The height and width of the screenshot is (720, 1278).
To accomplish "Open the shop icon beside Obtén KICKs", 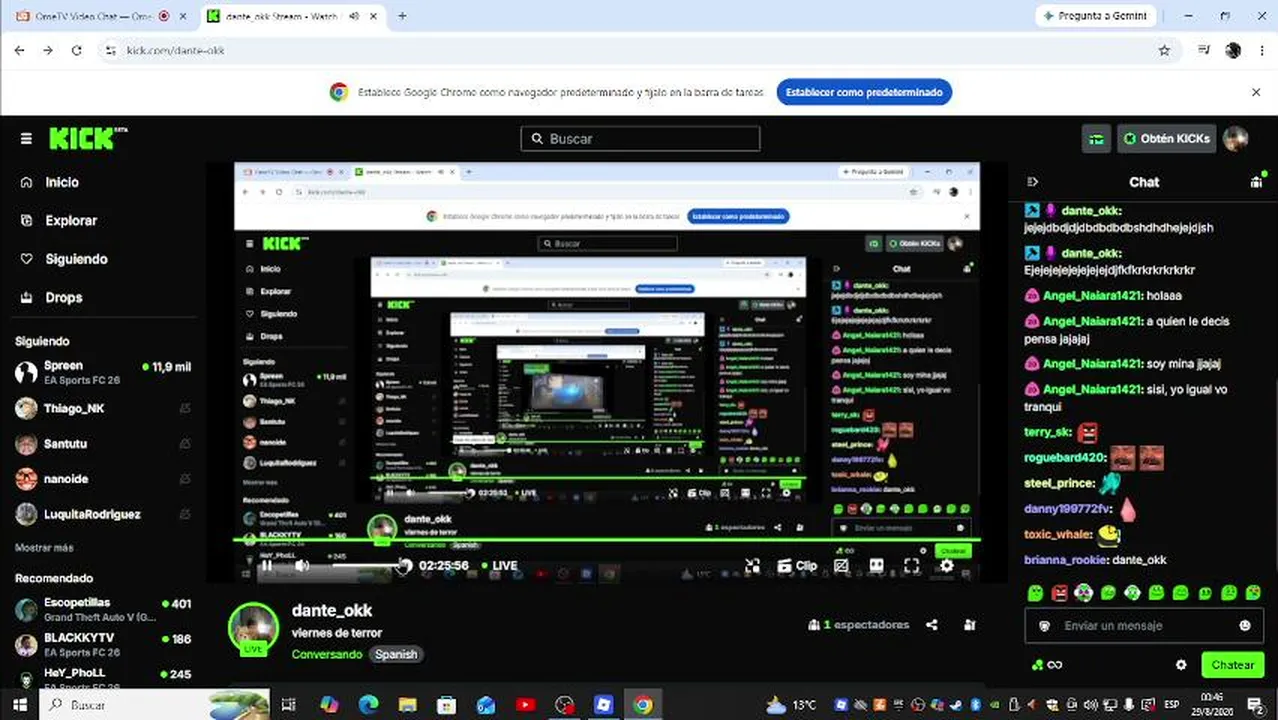I will click(1097, 139).
